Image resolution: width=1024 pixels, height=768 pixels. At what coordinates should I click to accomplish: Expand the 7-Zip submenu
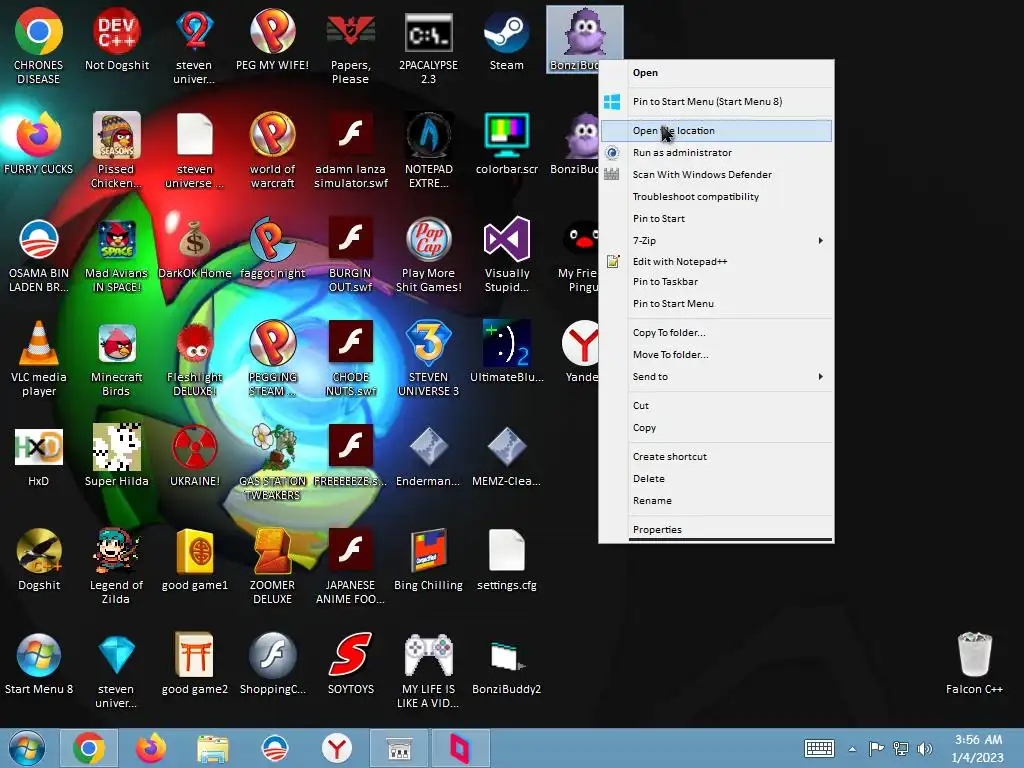pos(716,240)
